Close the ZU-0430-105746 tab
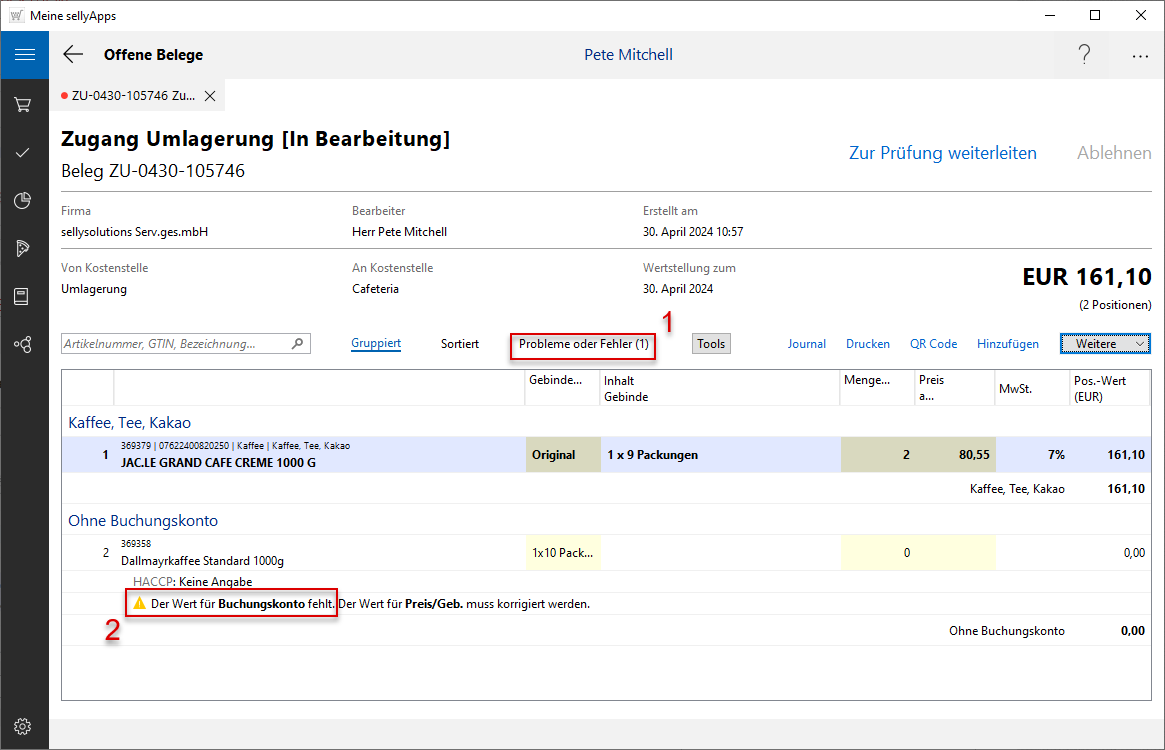The height and width of the screenshot is (750, 1165). tap(210, 96)
